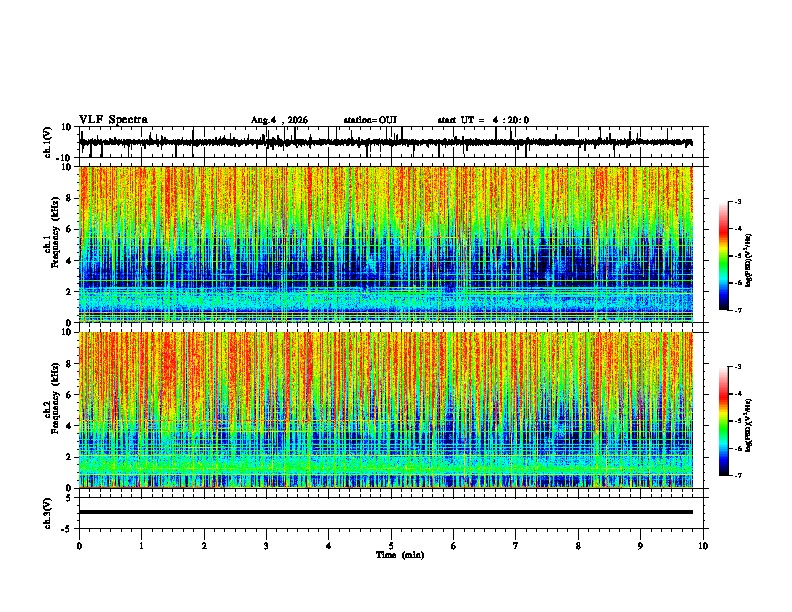Click time-axis tick label '1'
The height and width of the screenshot is (612, 792).
pos(141,546)
